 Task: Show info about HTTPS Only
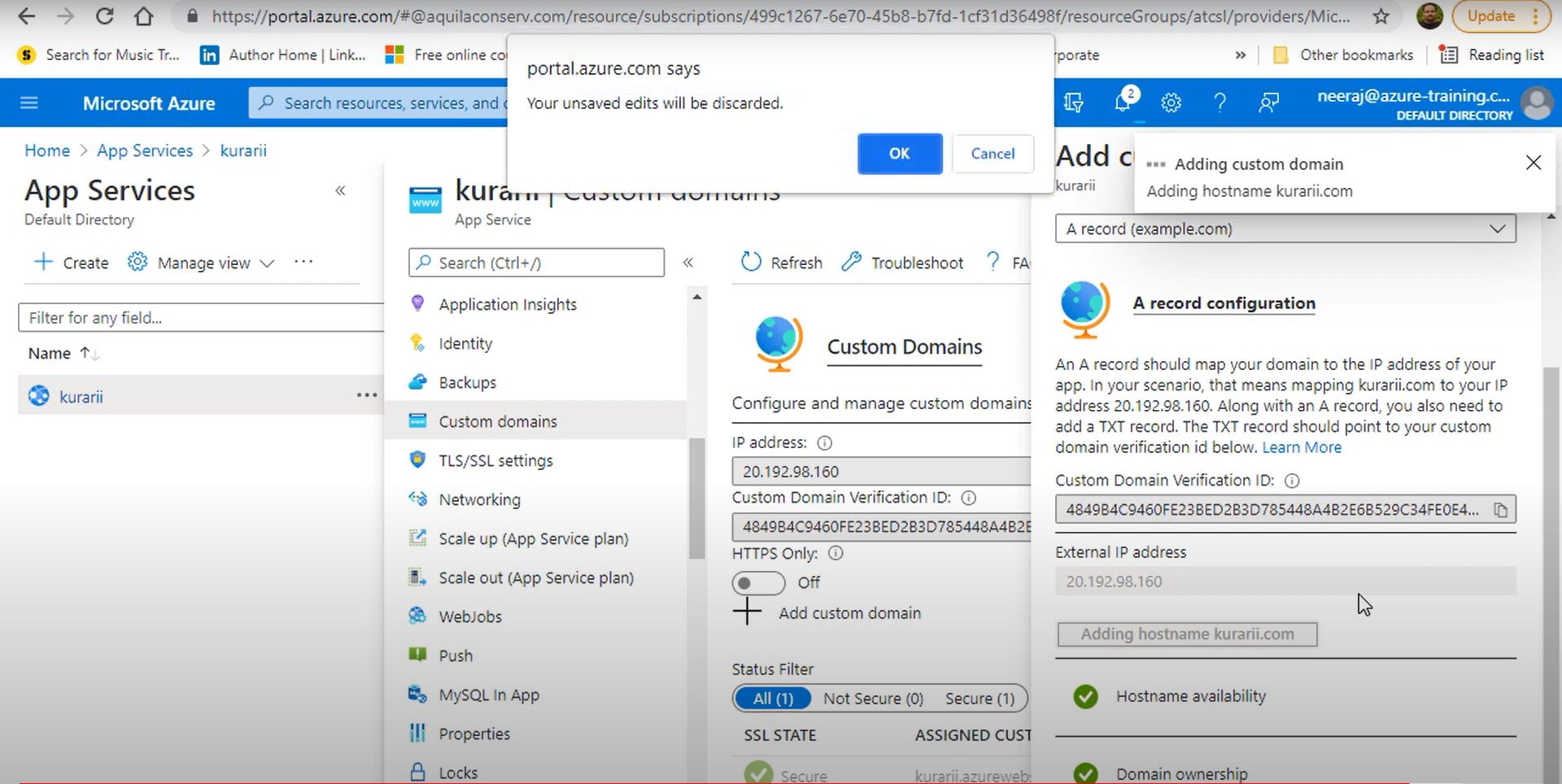tap(836, 553)
